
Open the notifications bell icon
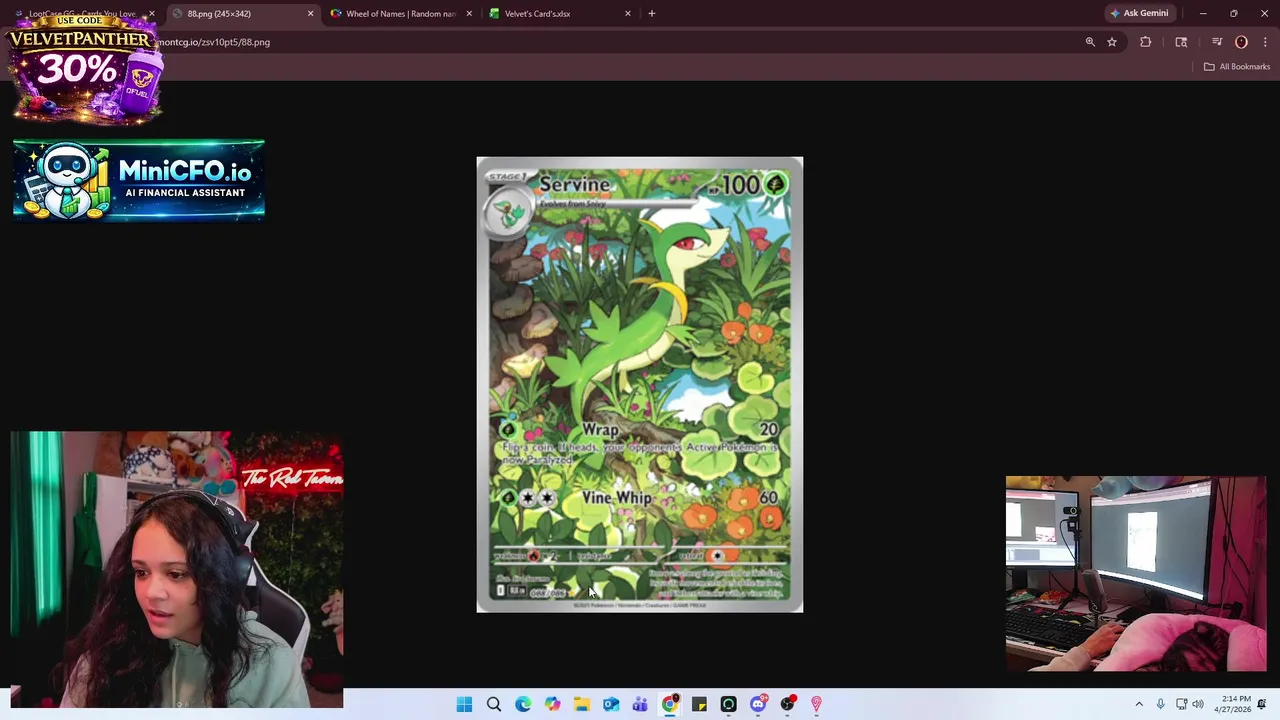click(x=1262, y=704)
